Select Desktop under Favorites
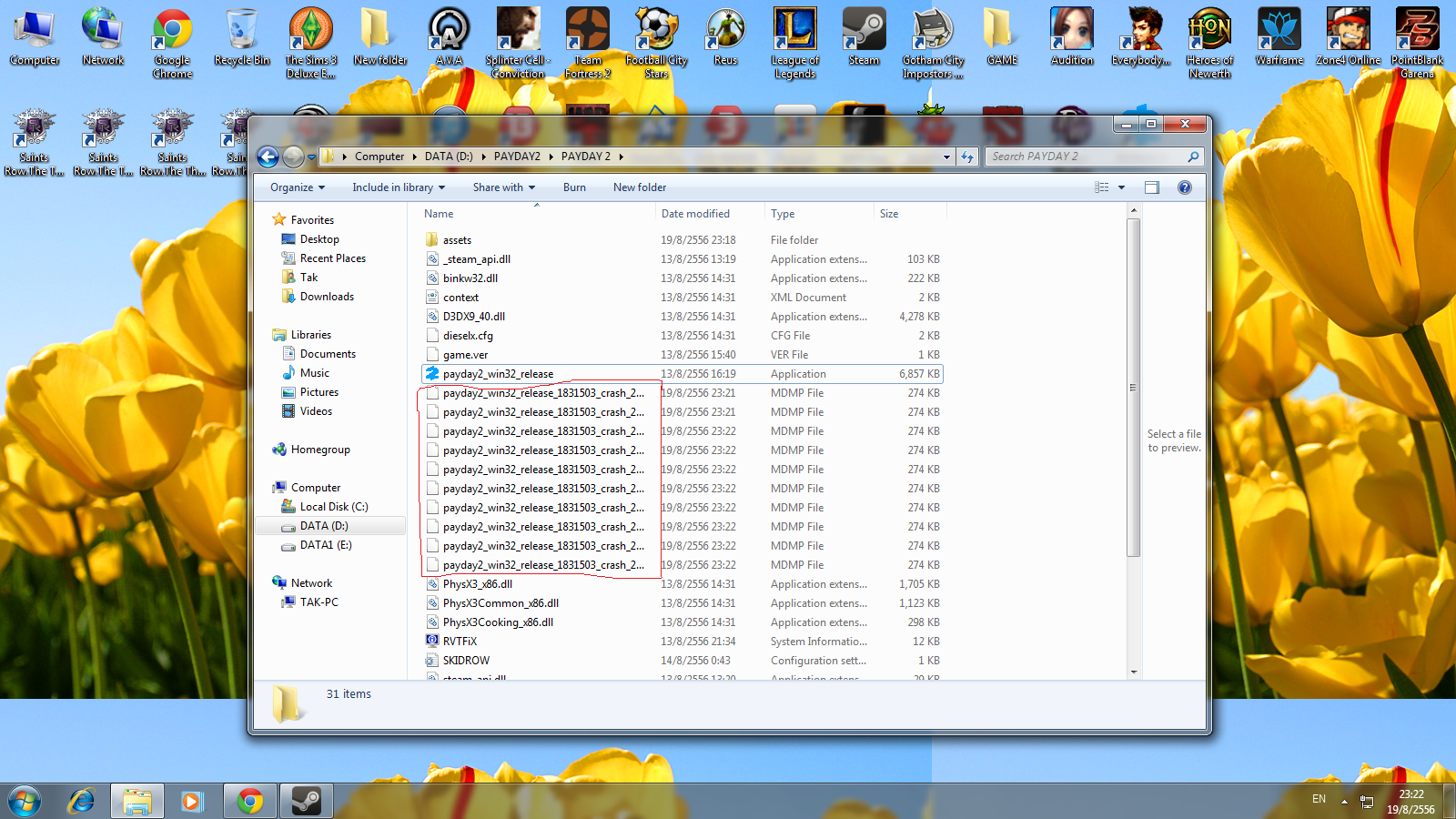The image size is (1456, 819). click(319, 239)
